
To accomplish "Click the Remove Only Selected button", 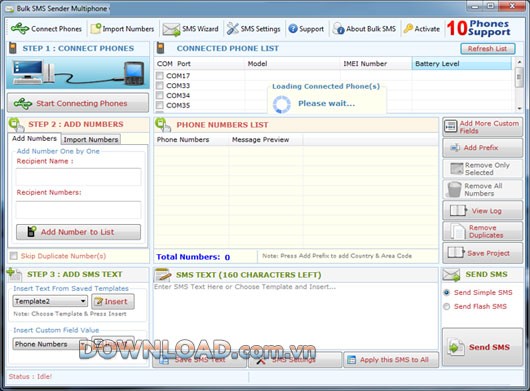I will point(483,169).
